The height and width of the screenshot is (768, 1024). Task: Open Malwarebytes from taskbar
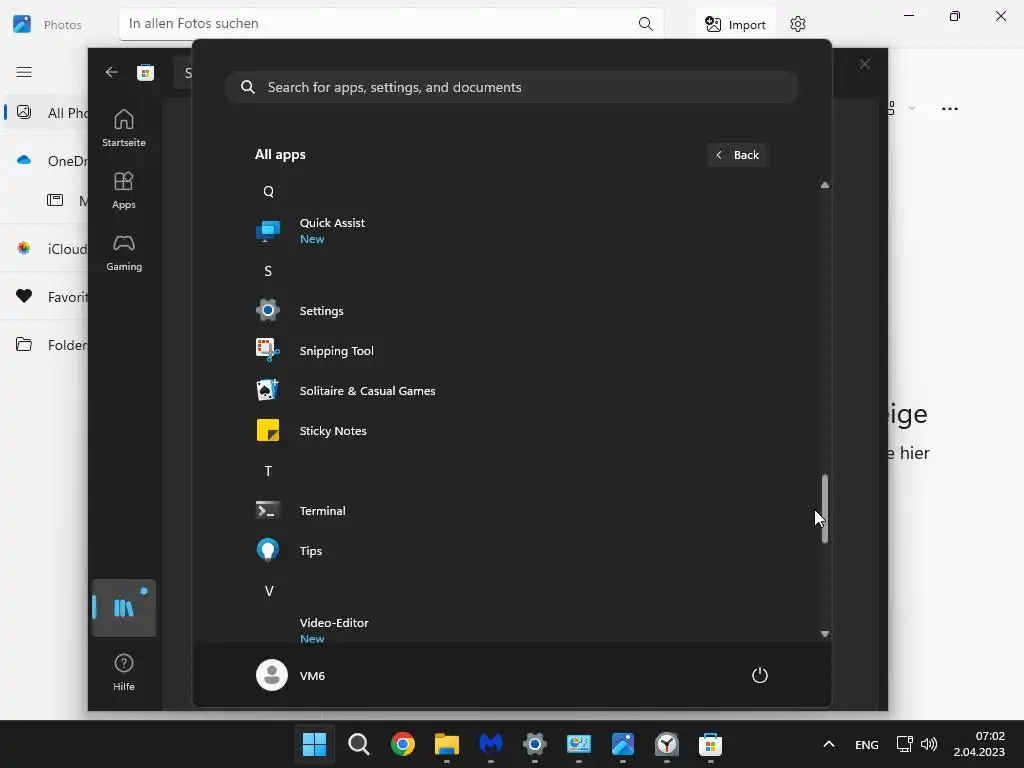pyautogui.click(x=491, y=744)
